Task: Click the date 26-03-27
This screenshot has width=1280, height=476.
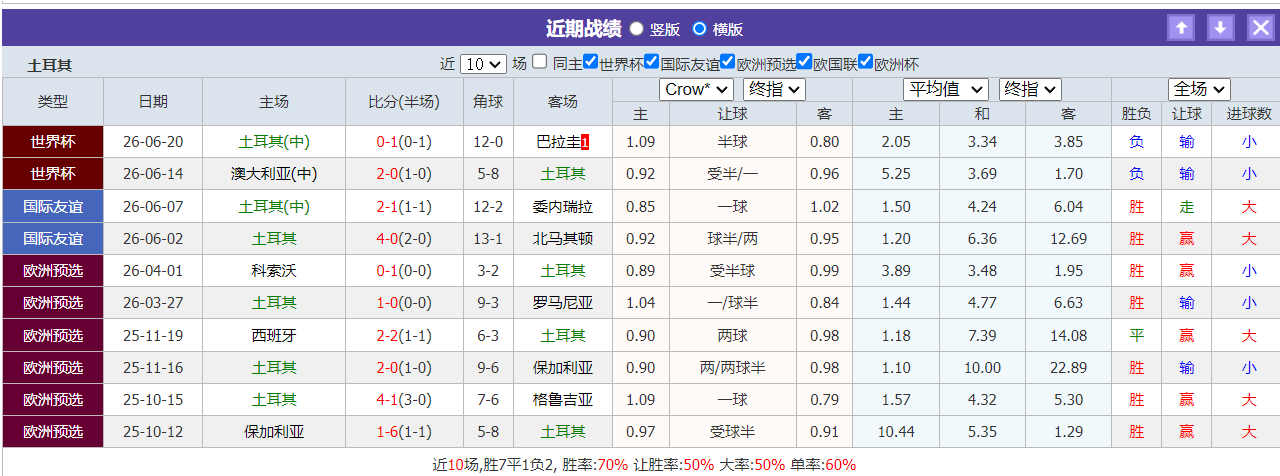Action: coord(153,303)
